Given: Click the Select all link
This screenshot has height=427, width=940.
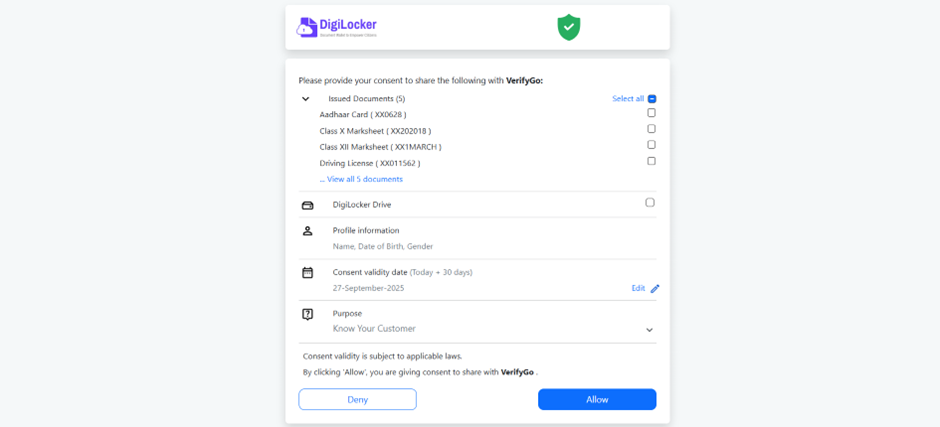Looking at the screenshot, I should (x=628, y=99).
